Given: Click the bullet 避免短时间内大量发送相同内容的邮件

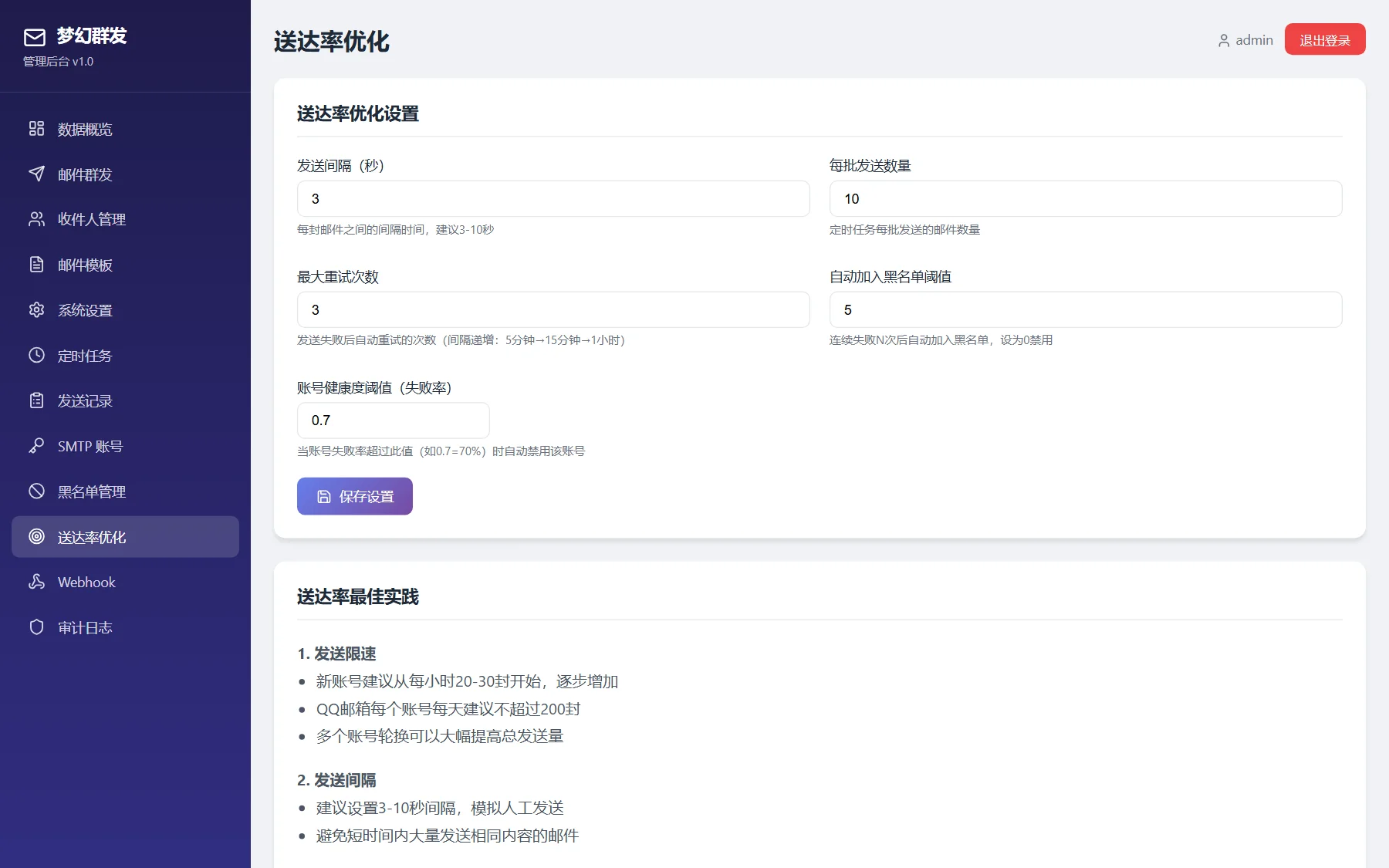Looking at the screenshot, I should coord(448,836).
